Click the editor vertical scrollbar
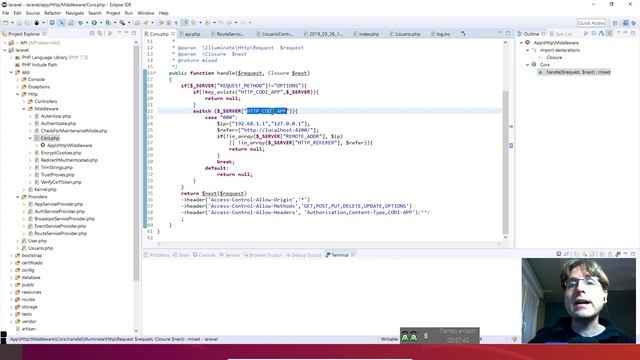Viewport: 640px width, 360px height. tap(506, 161)
